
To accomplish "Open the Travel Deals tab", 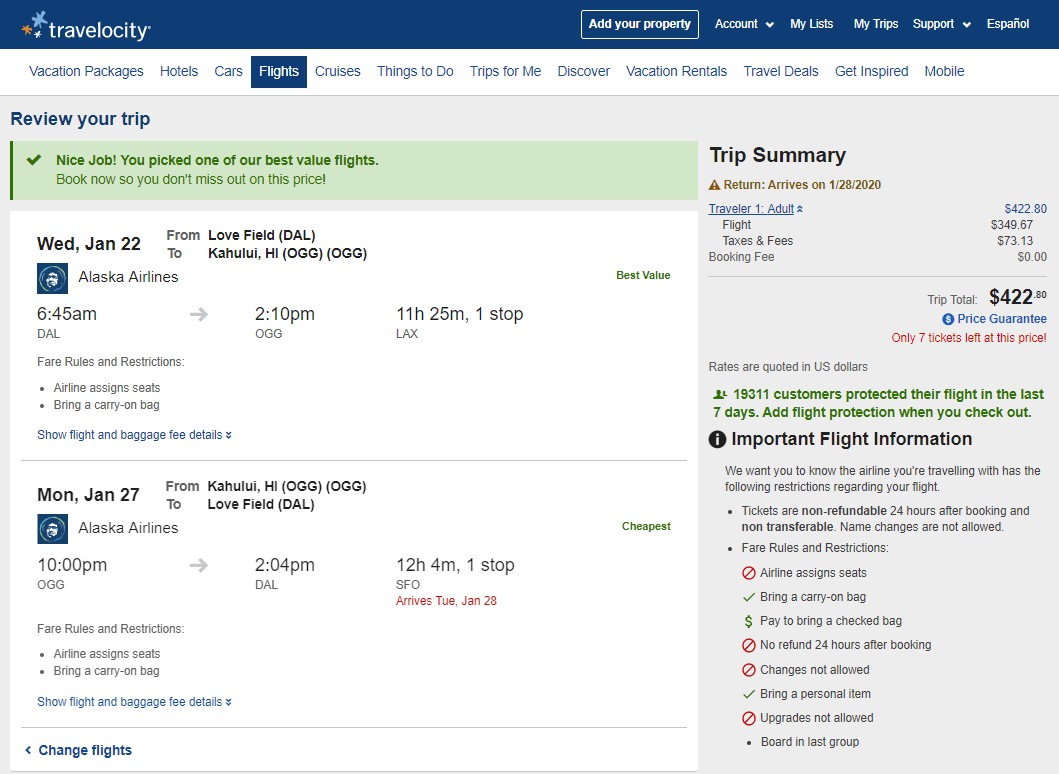I will coord(781,72).
